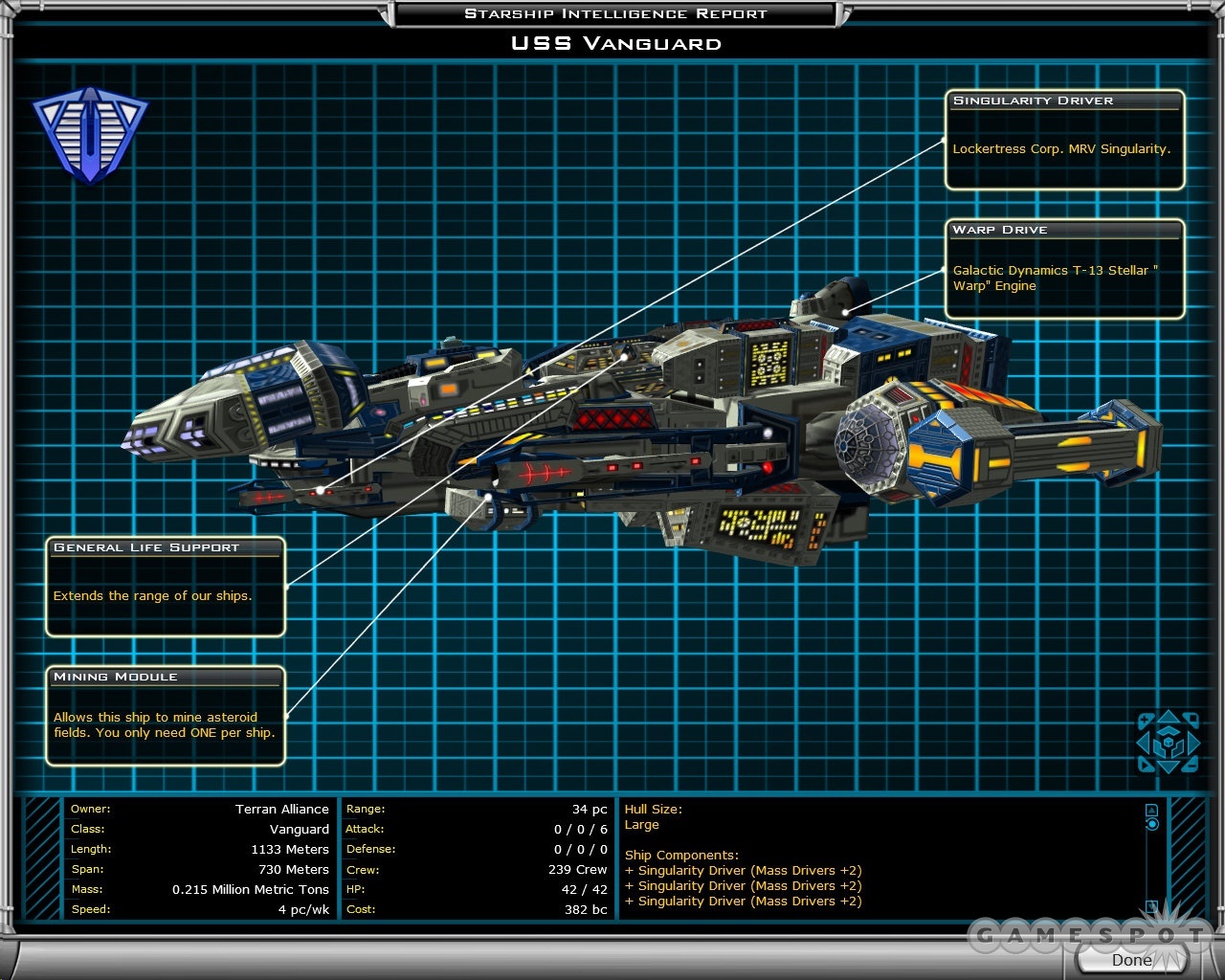Click the 'Mass:' label
This screenshot has width=1225, height=980.
[x=87, y=889]
